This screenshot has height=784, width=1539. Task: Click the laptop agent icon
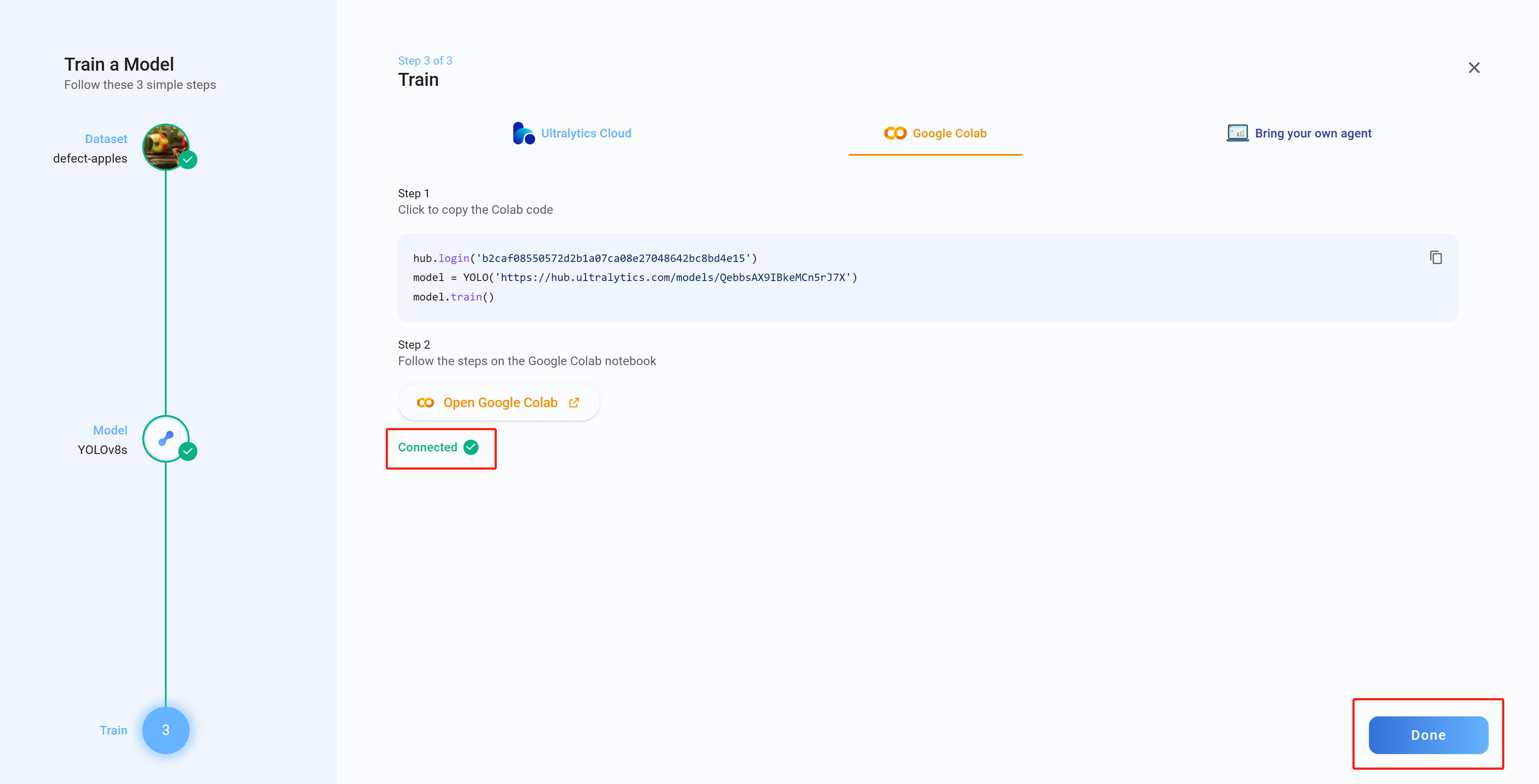pyautogui.click(x=1237, y=133)
